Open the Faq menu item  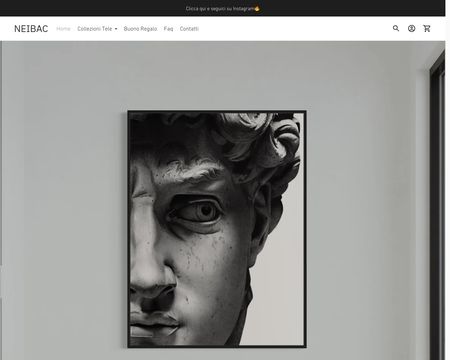click(x=168, y=29)
